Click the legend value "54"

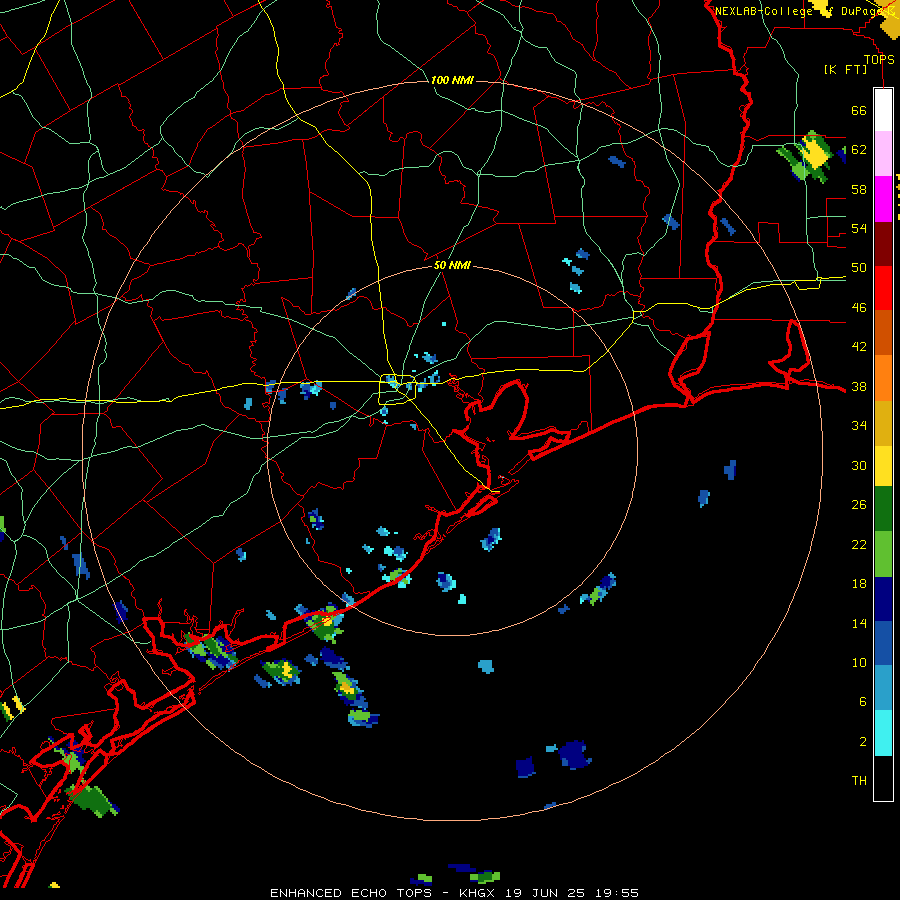(x=859, y=228)
